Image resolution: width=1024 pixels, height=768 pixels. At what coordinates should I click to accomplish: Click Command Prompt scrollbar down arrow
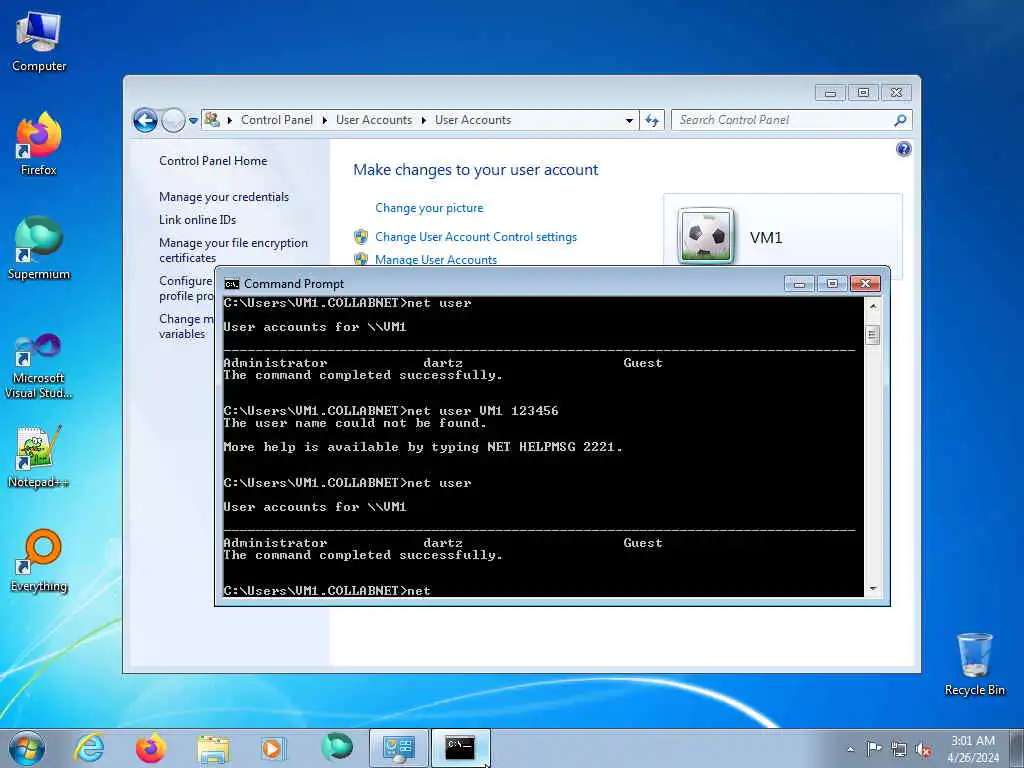pos(872,589)
